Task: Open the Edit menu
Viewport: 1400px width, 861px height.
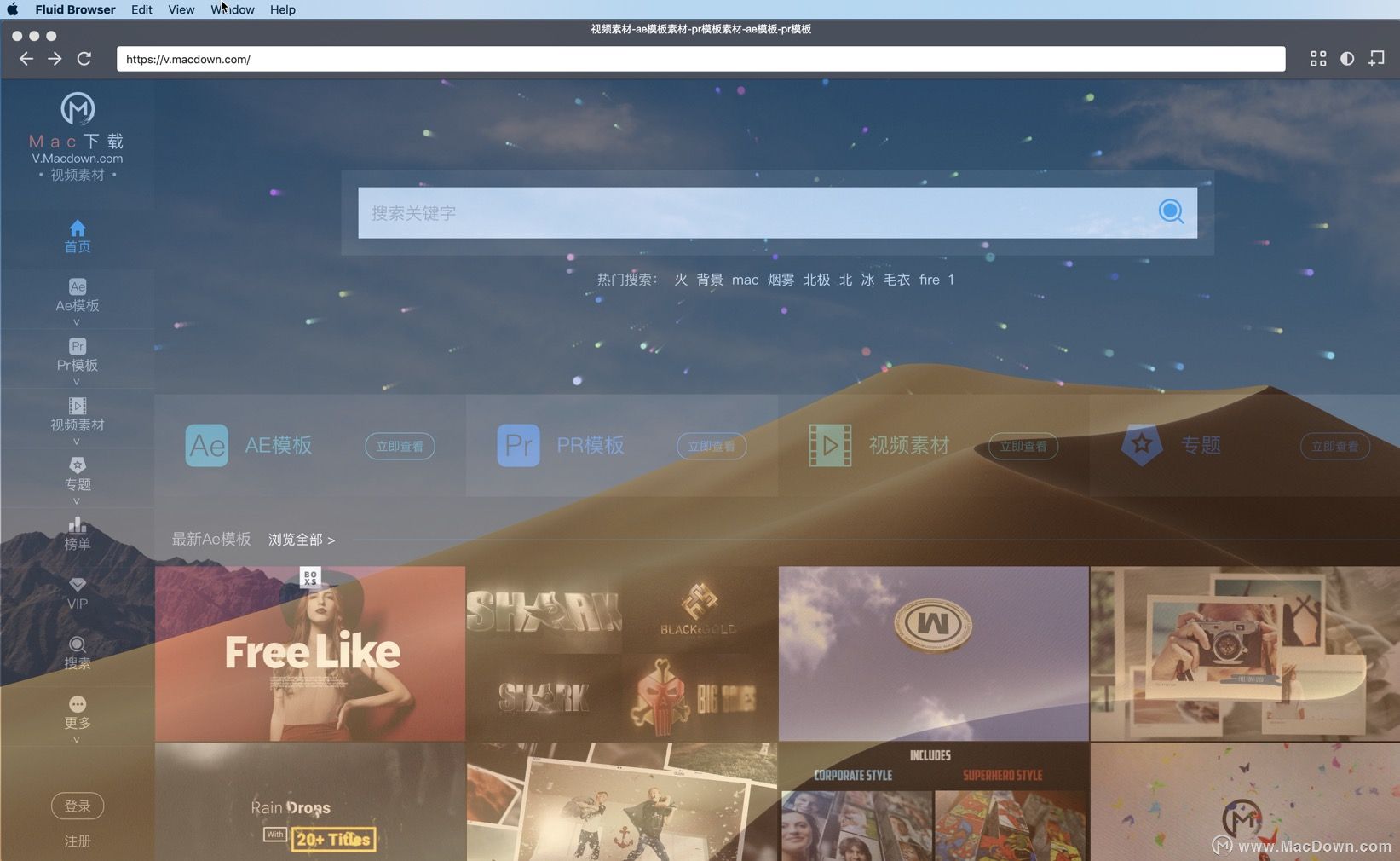Action: 141,9
